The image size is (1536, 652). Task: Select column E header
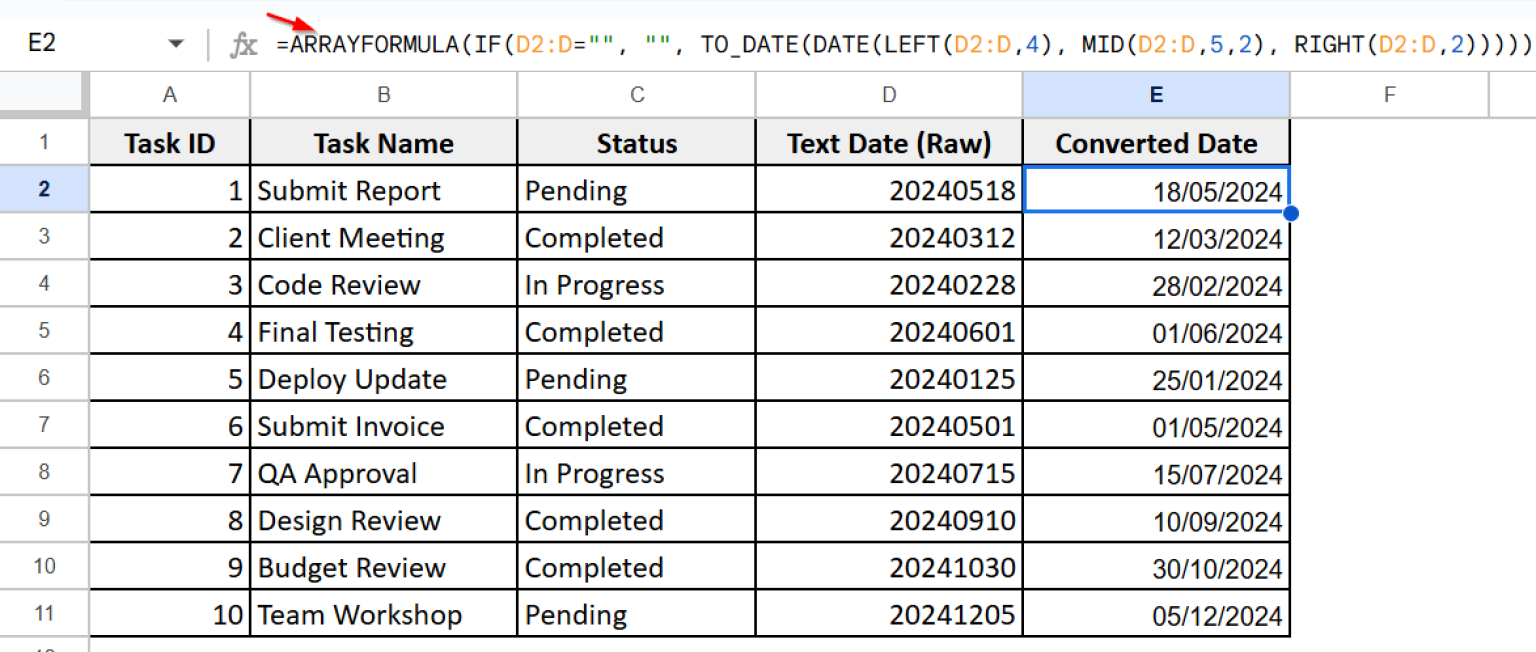coord(1156,93)
